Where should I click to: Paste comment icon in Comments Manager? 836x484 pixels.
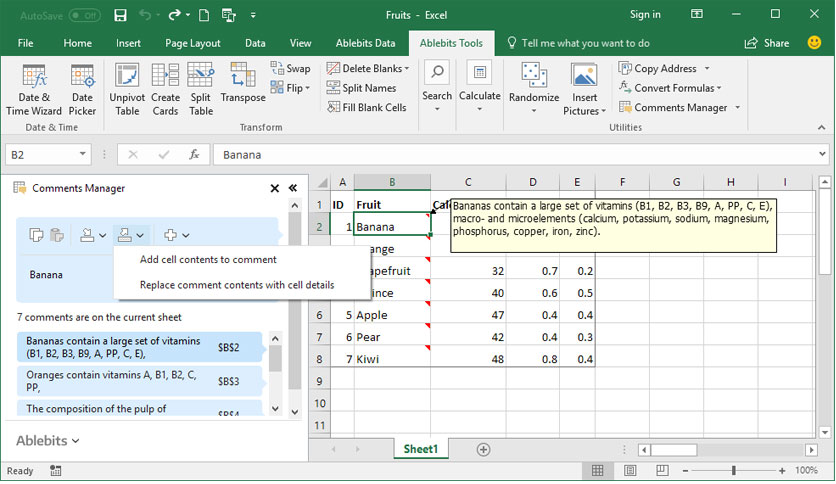pyautogui.click(x=57, y=235)
